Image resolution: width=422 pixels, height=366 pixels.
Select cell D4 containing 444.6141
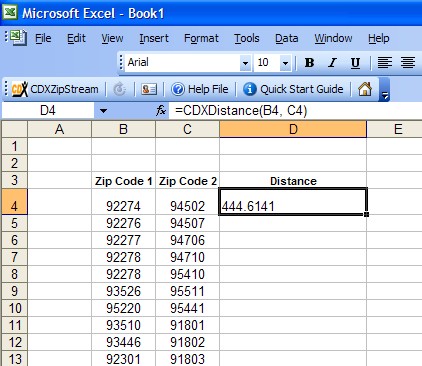293,202
